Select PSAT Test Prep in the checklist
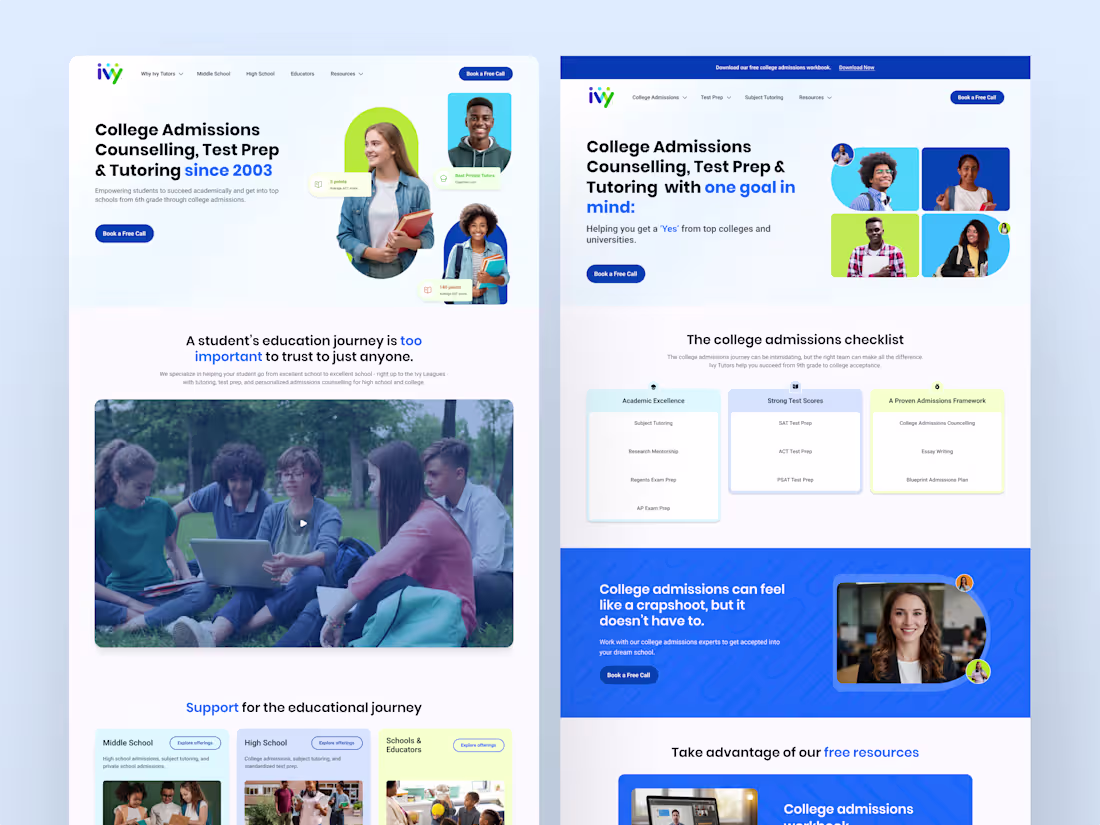This screenshot has width=1100, height=825. tap(795, 480)
